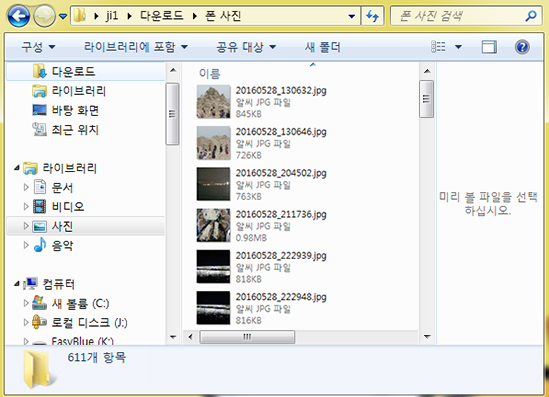Click file name 20160528_204502.jpg
This screenshot has width=549, height=397.
281,173
